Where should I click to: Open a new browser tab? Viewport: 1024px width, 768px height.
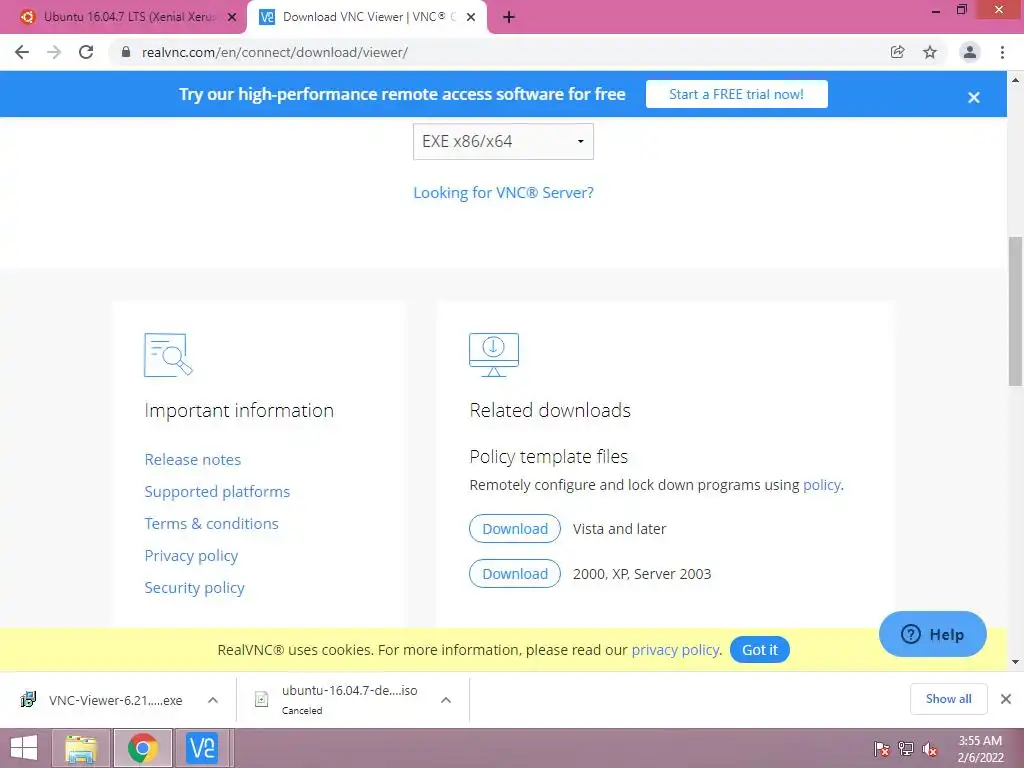pyautogui.click(x=509, y=18)
